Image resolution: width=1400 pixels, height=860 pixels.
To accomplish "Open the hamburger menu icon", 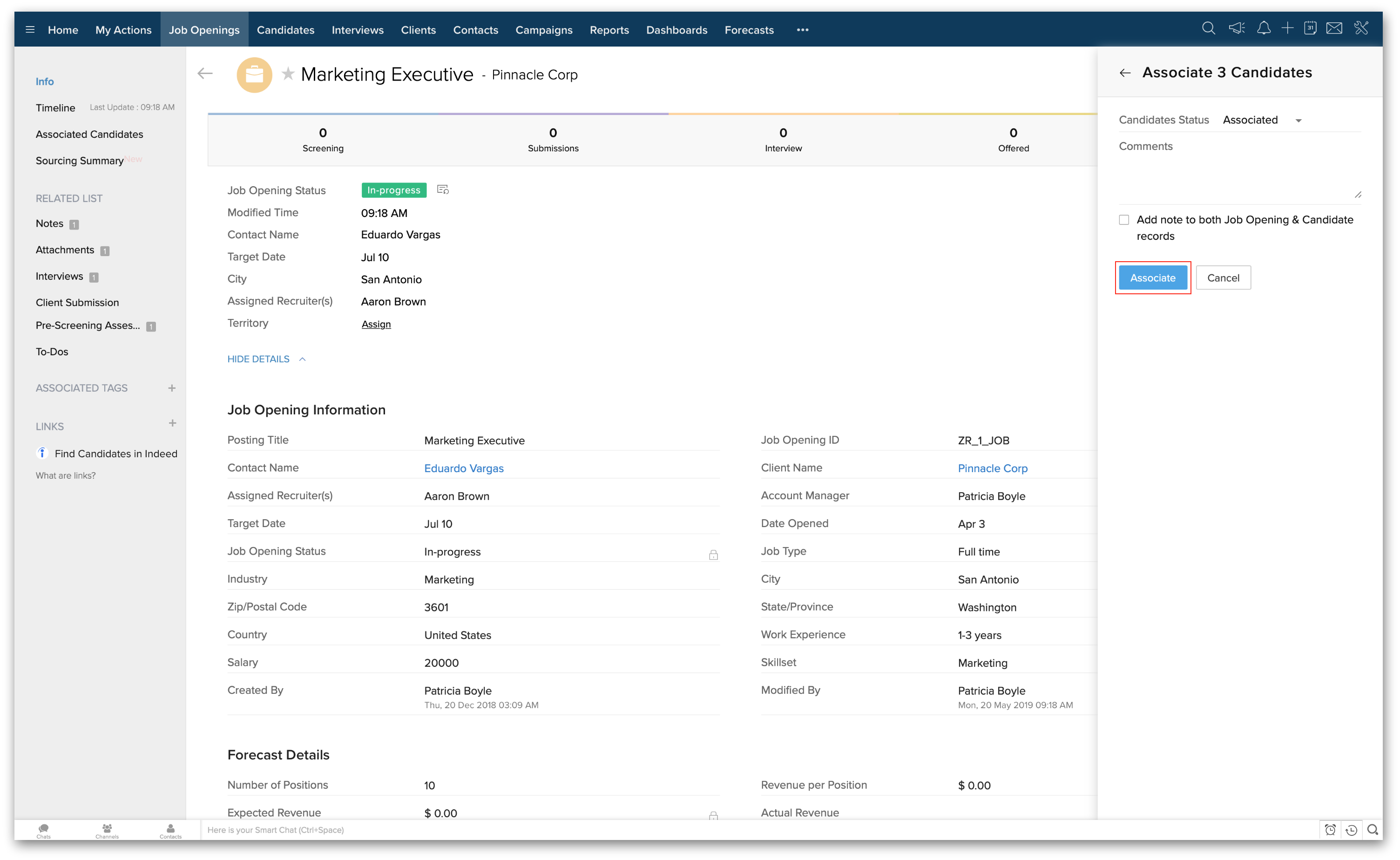I will [x=30, y=30].
